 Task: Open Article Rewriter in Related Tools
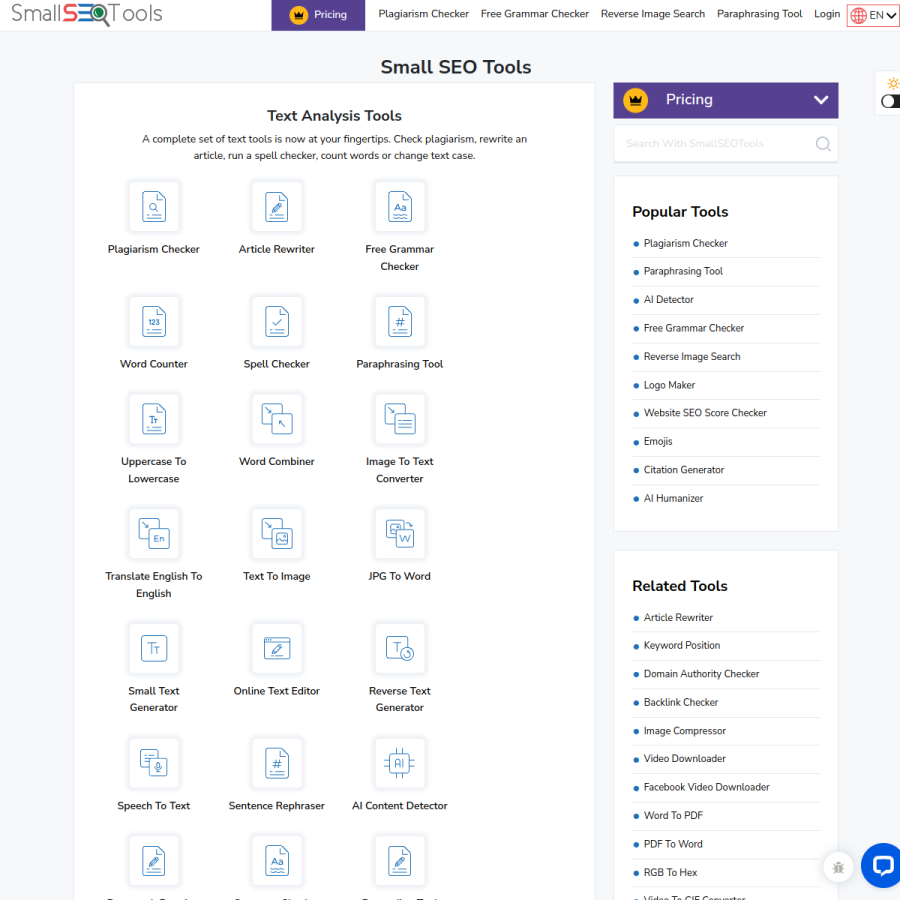tap(678, 618)
